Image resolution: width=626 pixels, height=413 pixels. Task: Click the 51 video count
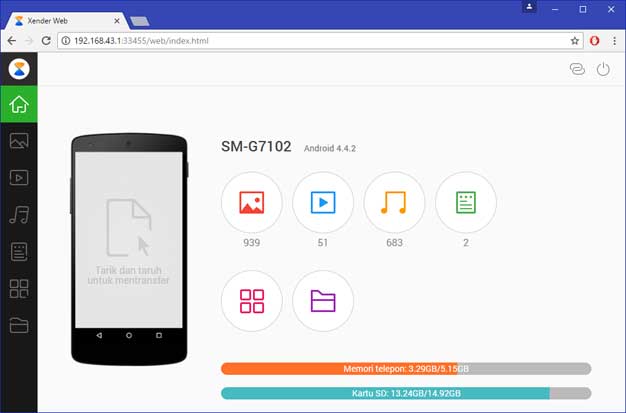(x=323, y=243)
